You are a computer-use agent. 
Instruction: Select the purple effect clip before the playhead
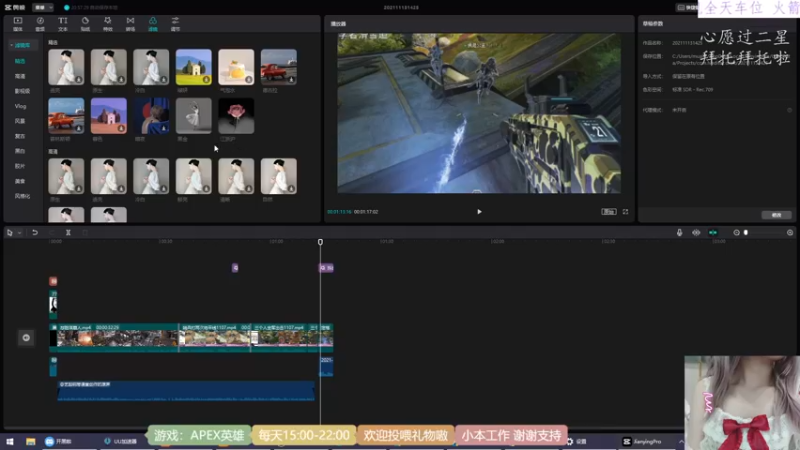coord(235,268)
